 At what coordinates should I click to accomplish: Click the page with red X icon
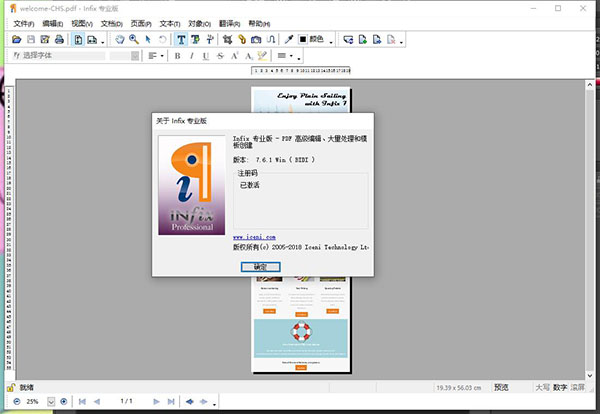coord(391,39)
